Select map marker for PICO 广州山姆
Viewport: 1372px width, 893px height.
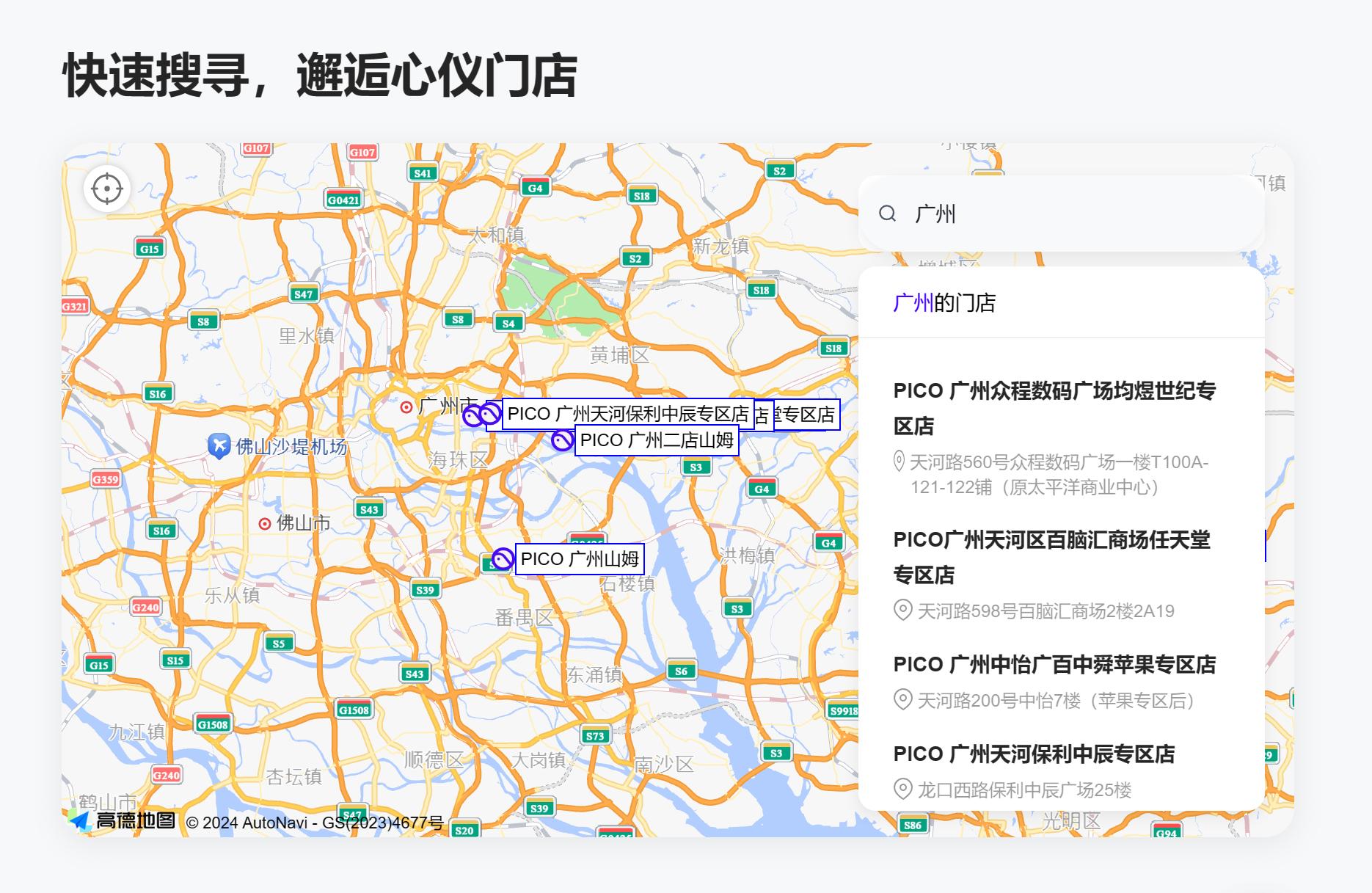click(502, 559)
